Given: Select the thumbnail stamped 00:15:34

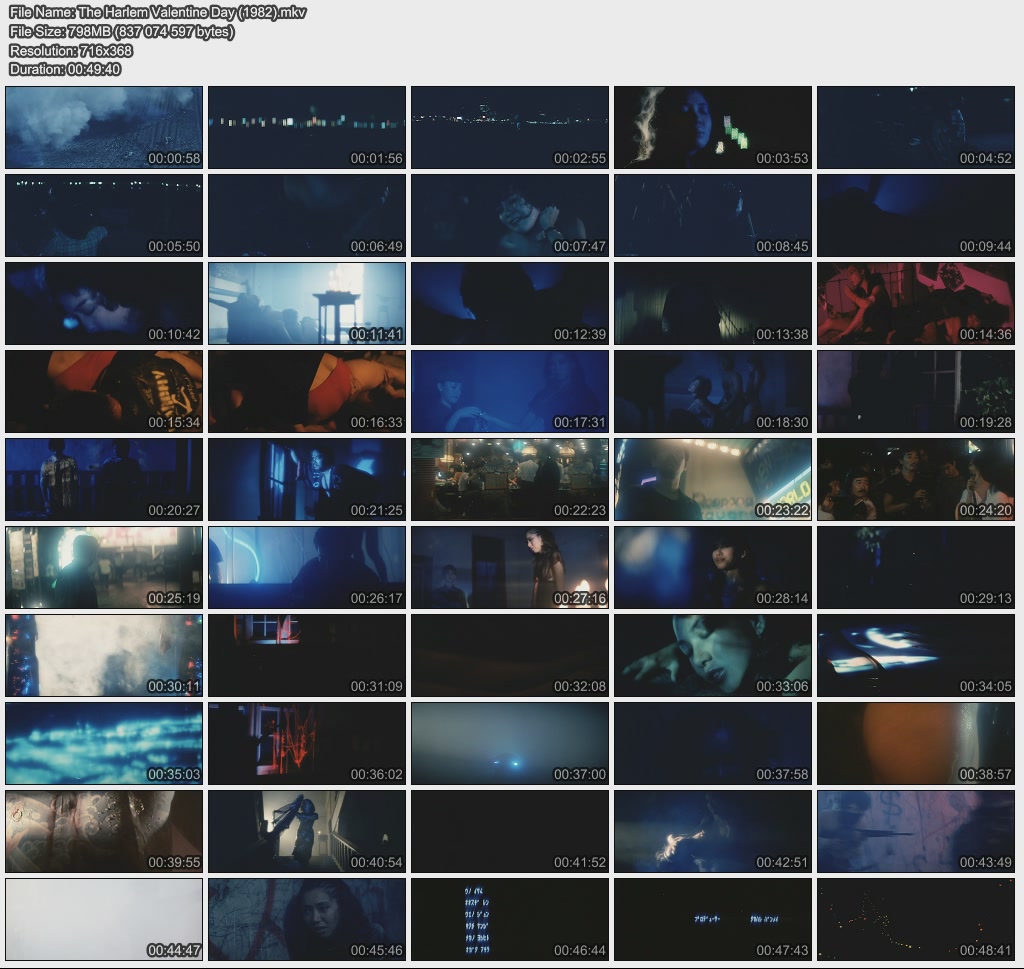Looking at the screenshot, I should [104, 392].
